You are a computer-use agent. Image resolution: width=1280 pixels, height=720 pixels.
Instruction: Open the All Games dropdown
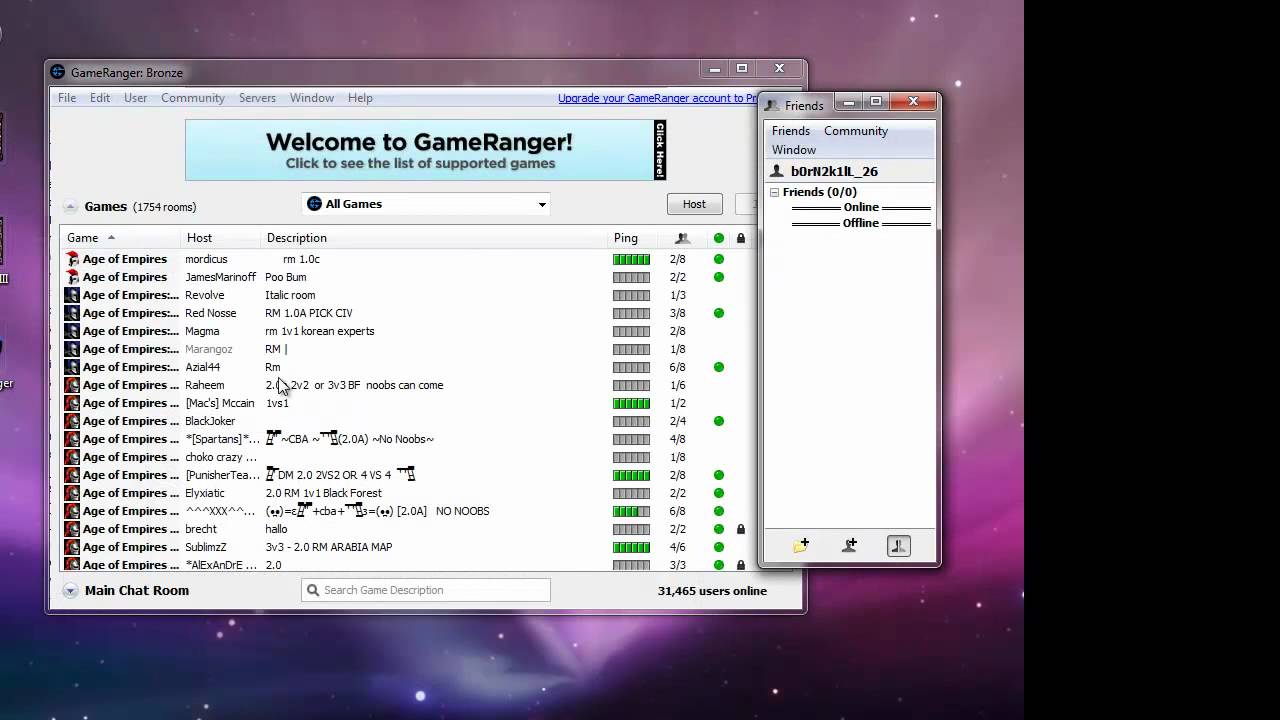[426, 204]
